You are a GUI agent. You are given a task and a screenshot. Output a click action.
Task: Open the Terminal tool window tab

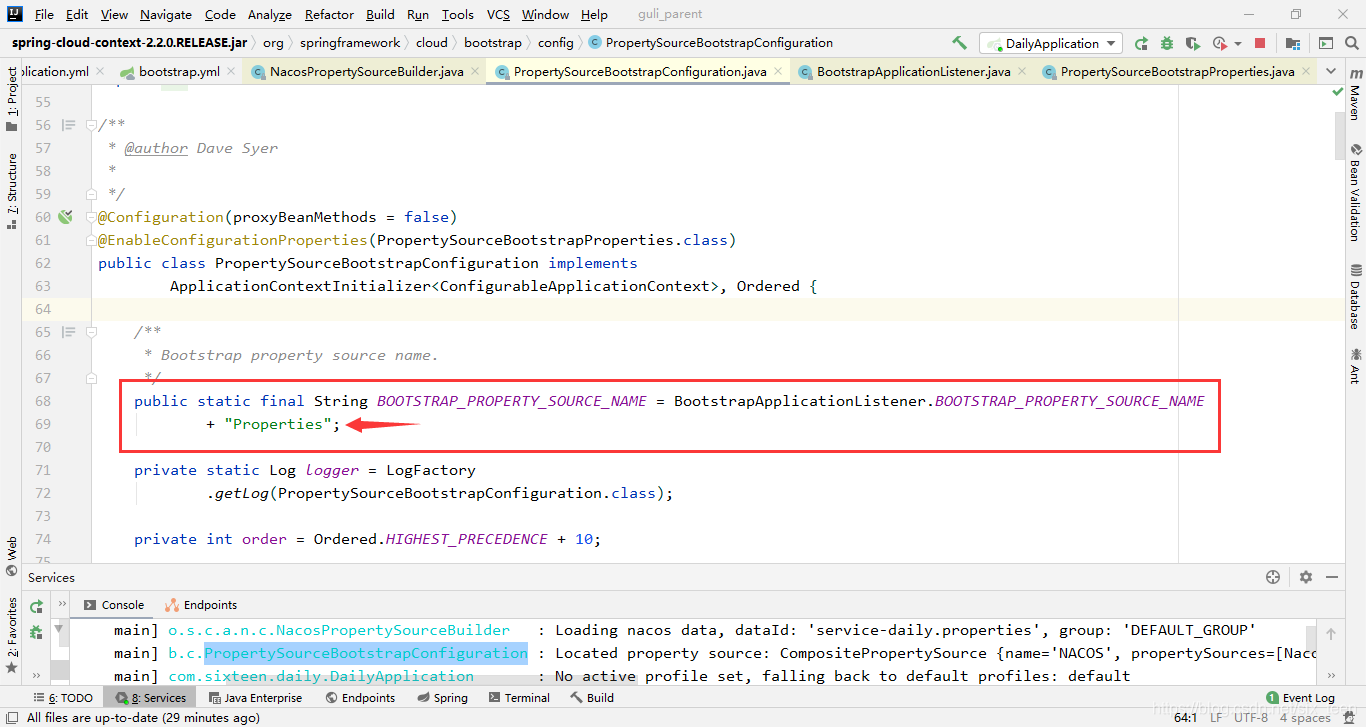point(518,698)
